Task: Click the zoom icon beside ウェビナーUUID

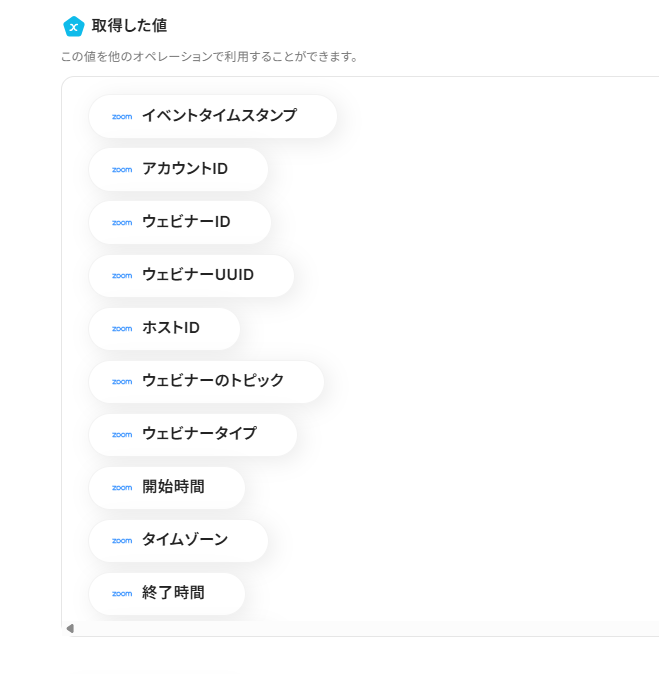Action: [x=122, y=276]
